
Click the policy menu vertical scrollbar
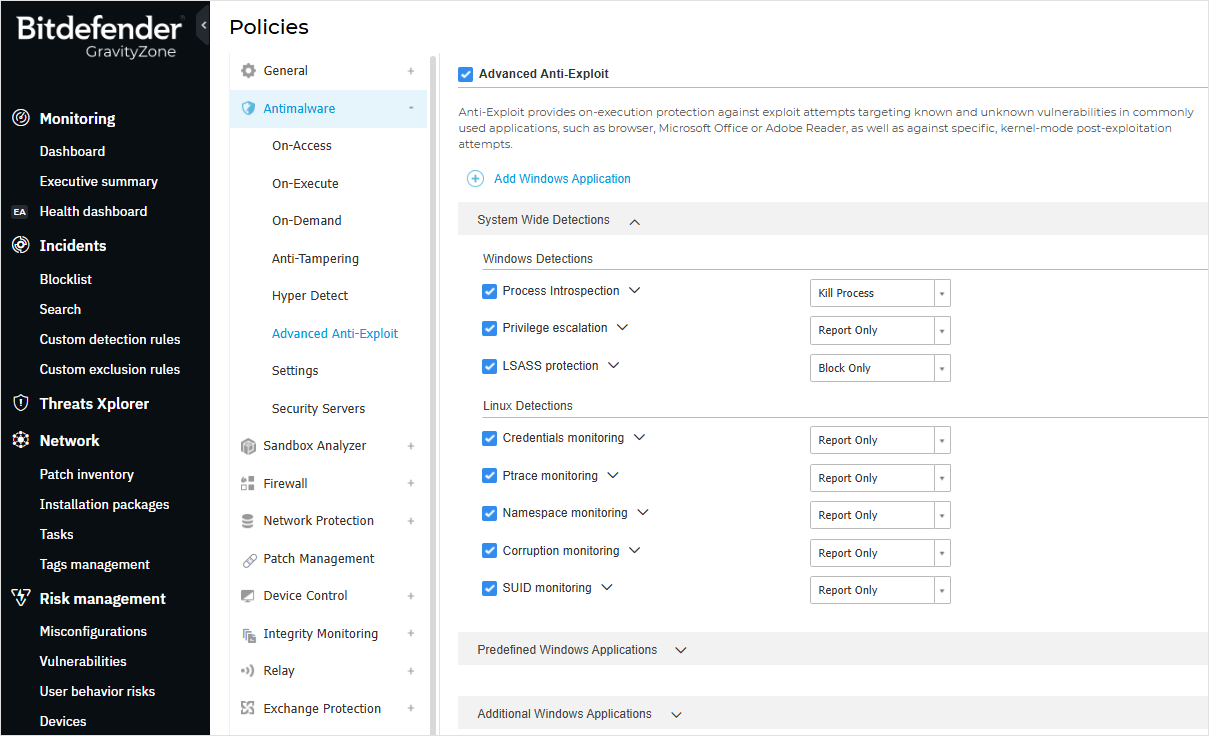(x=434, y=395)
